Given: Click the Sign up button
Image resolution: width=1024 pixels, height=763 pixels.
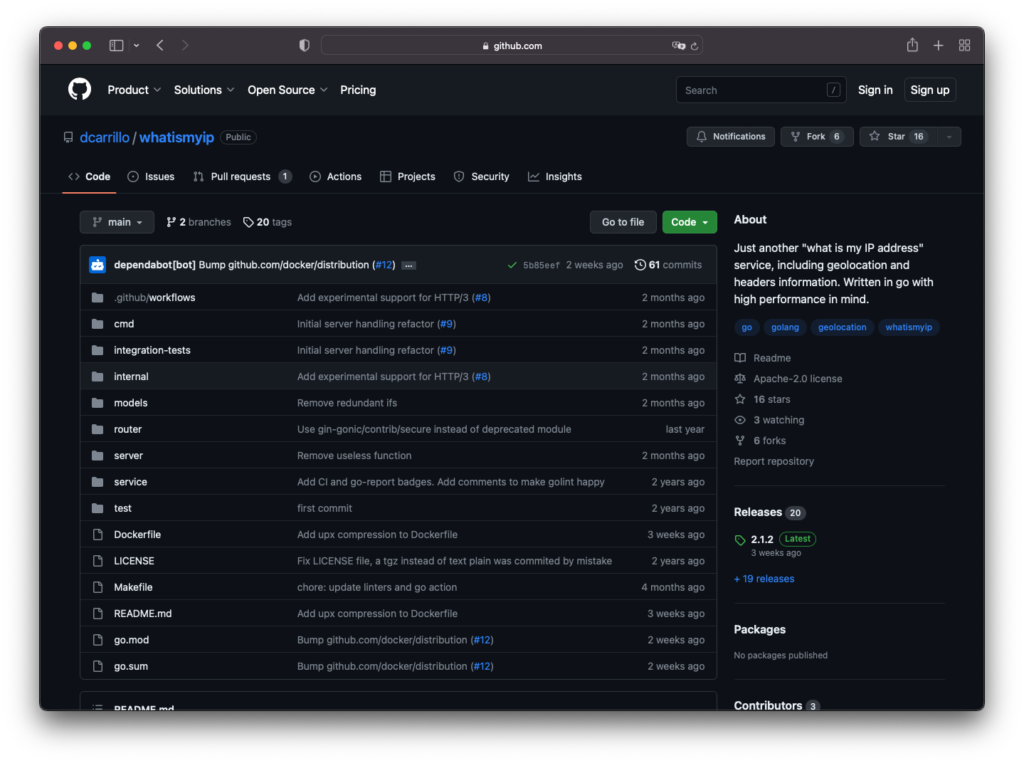Looking at the screenshot, I should [930, 90].
